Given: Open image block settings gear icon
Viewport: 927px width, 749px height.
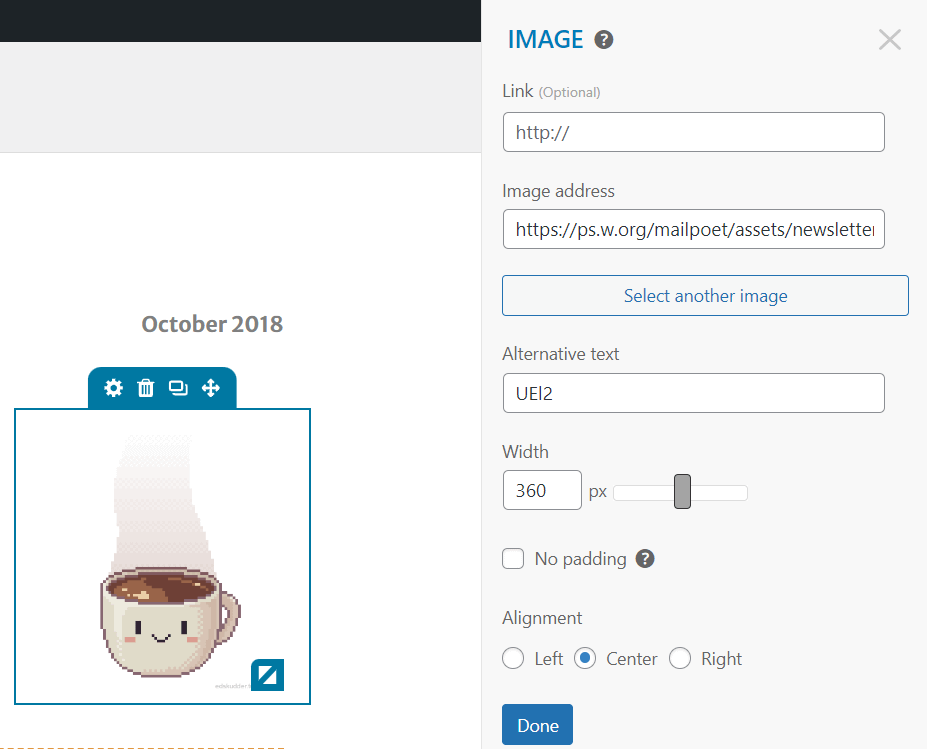Looking at the screenshot, I should click(114, 388).
